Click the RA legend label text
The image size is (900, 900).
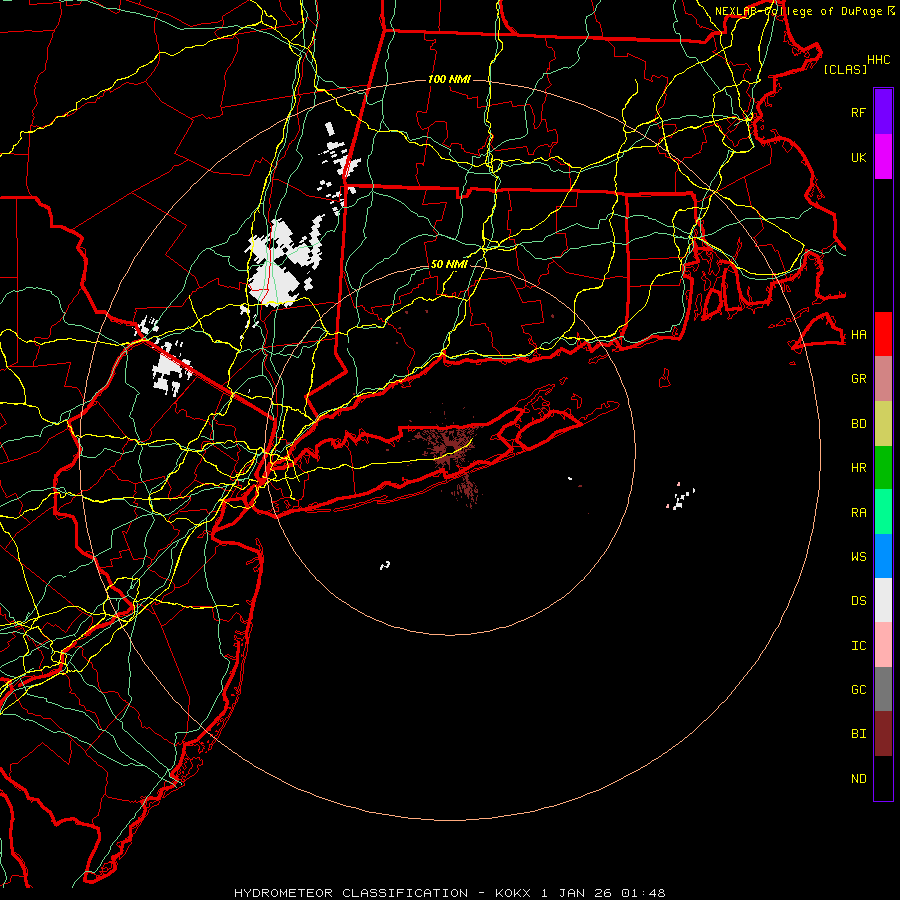tap(859, 513)
